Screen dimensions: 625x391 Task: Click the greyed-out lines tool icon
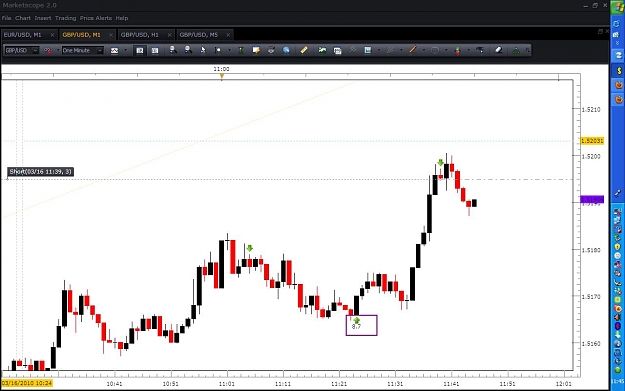pyautogui.click(x=390, y=50)
